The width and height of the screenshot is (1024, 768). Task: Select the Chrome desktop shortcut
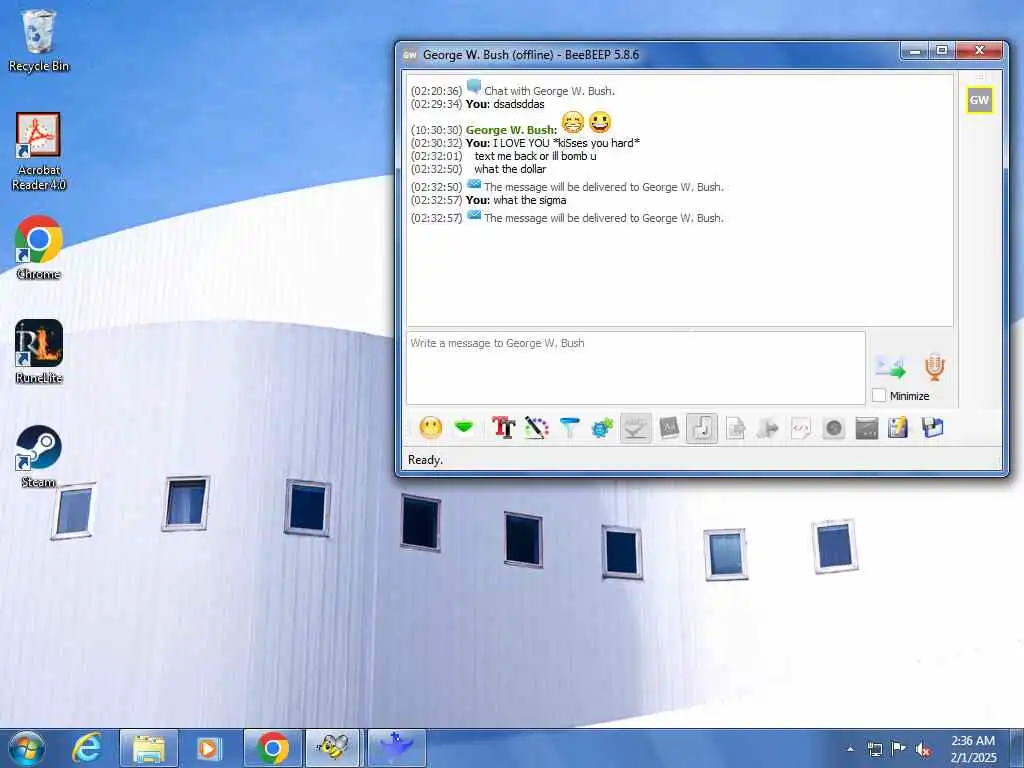39,248
